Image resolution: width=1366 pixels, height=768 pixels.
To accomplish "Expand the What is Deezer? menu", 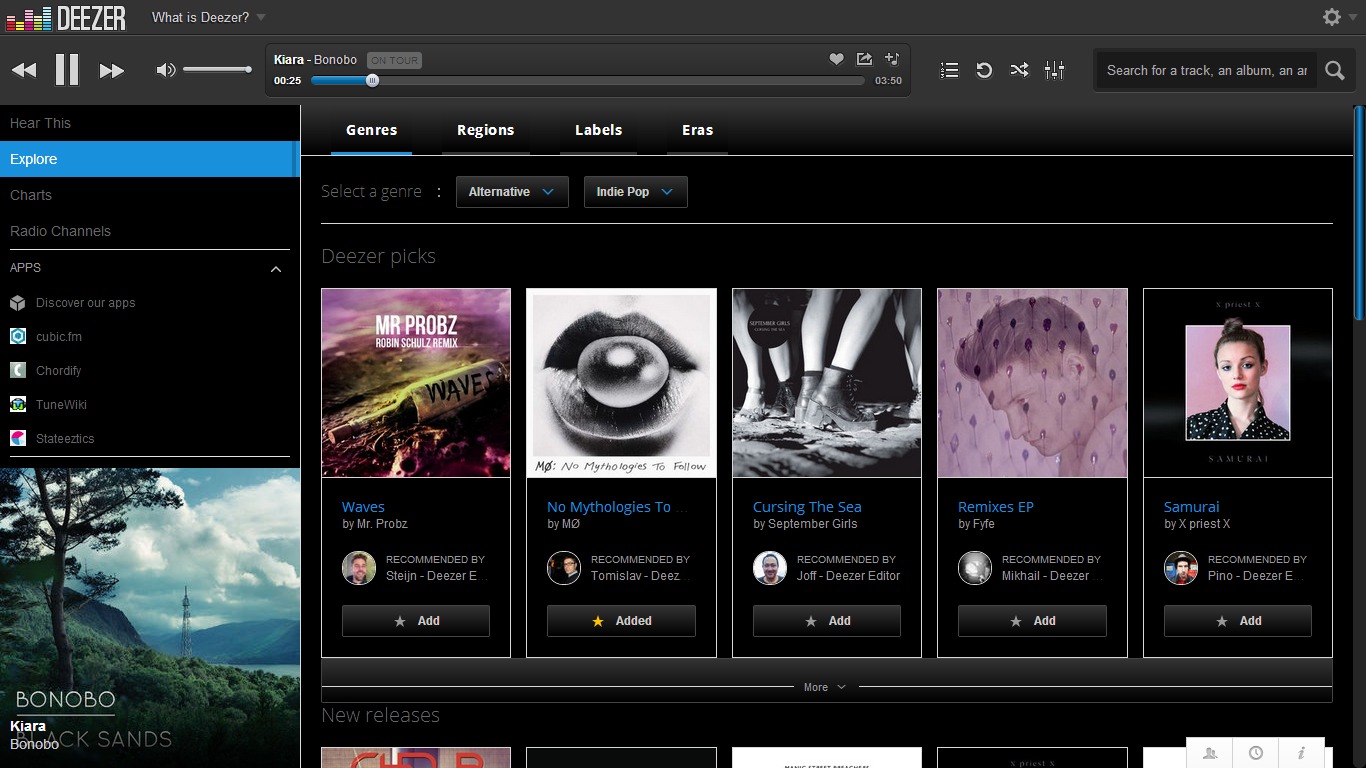I will [209, 17].
